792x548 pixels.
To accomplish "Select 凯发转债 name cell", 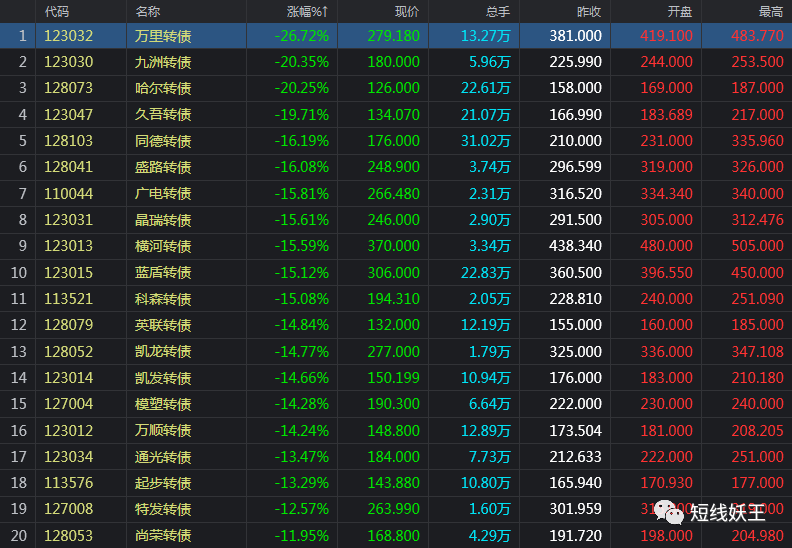I will point(163,378).
